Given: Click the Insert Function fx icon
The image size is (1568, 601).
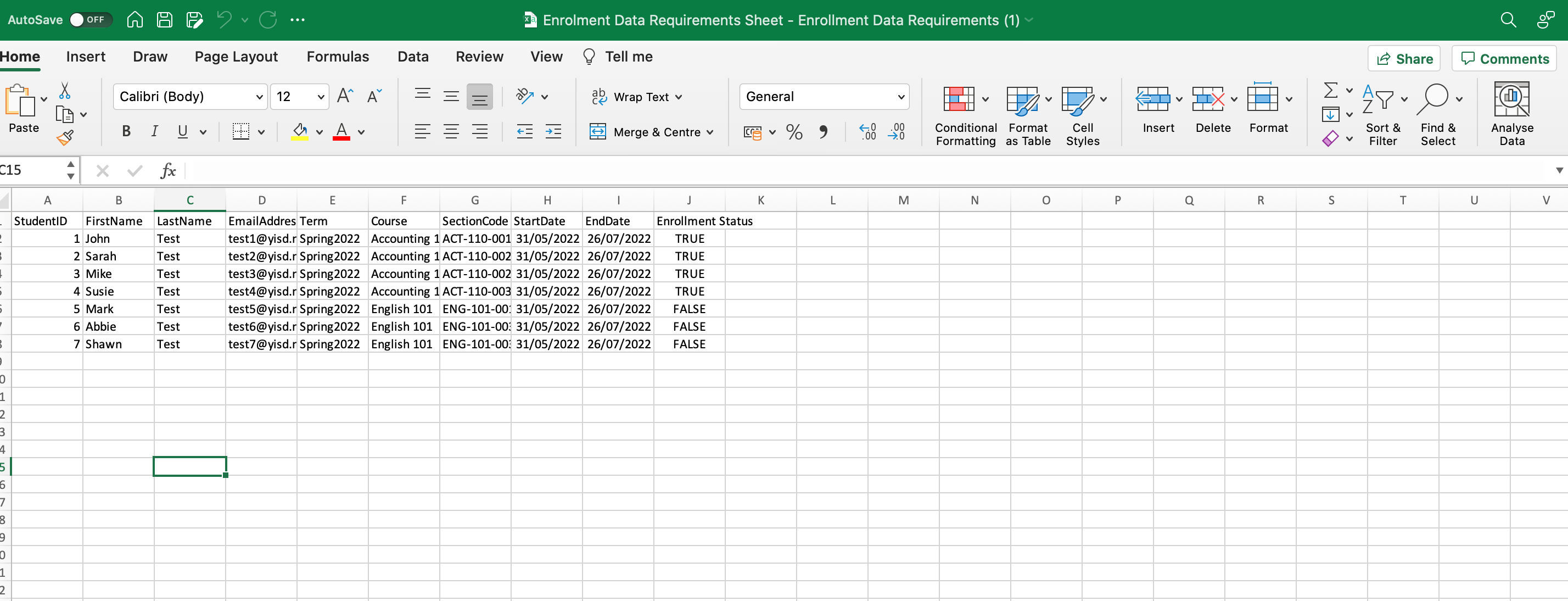Looking at the screenshot, I should point(167,170).
